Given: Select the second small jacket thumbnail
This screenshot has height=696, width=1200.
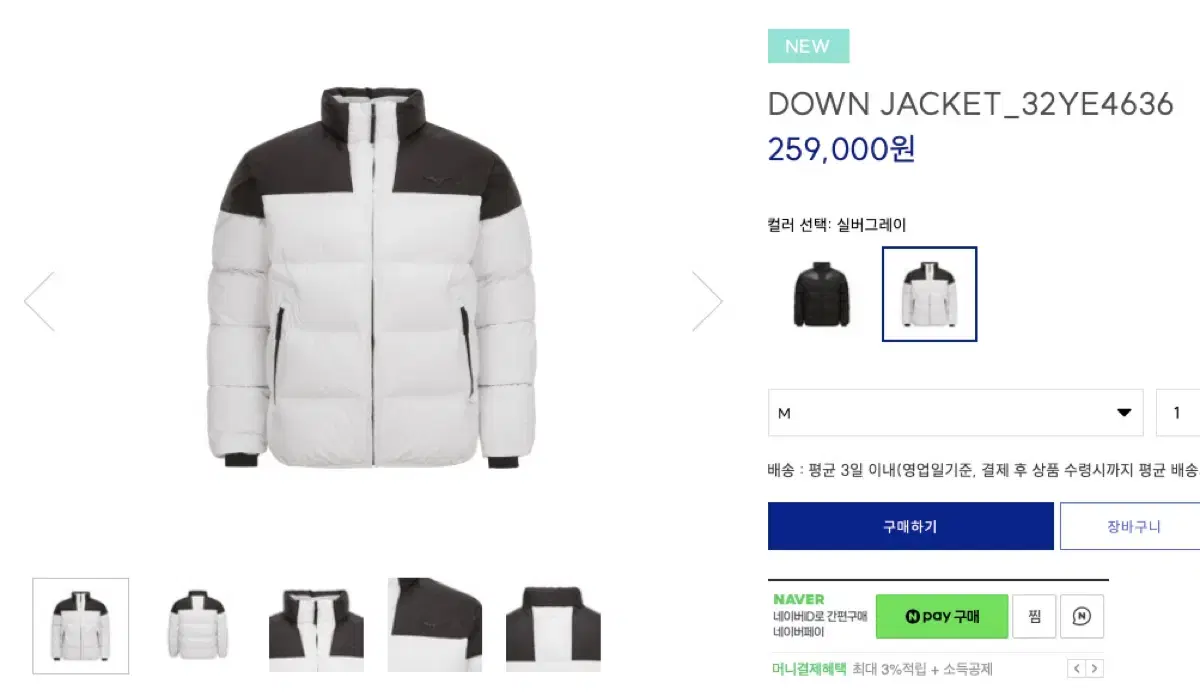Looking at the screenshot, I should pyautogui.click(x=198, y=626).
